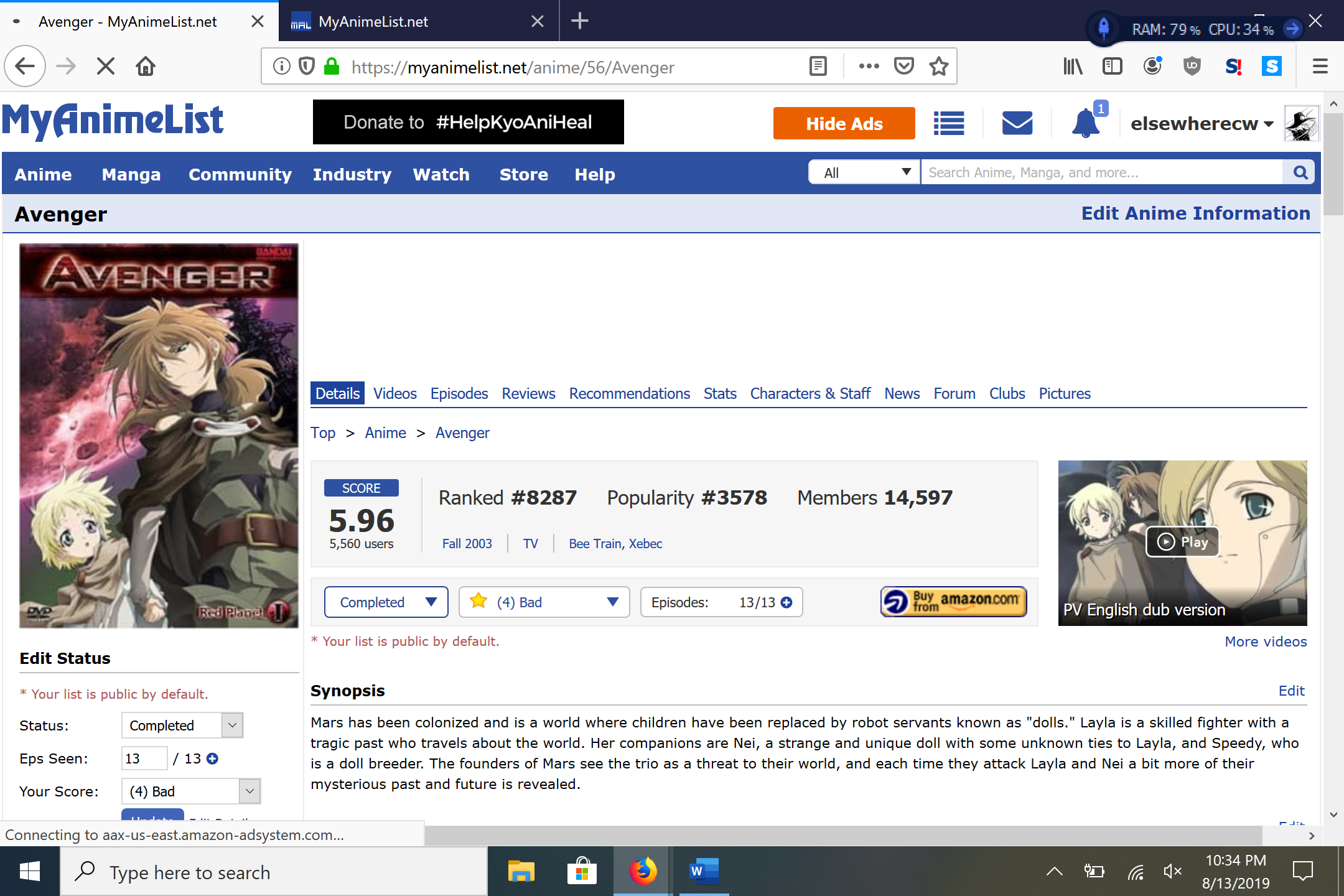Click the search magnifier button

(1300, 172)
